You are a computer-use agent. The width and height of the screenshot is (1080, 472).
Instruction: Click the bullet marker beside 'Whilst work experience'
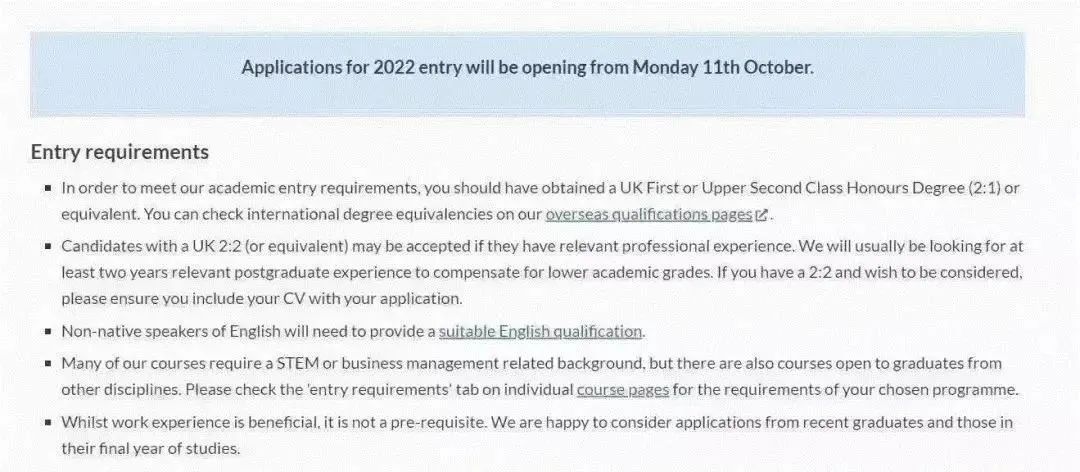[48, 422]
